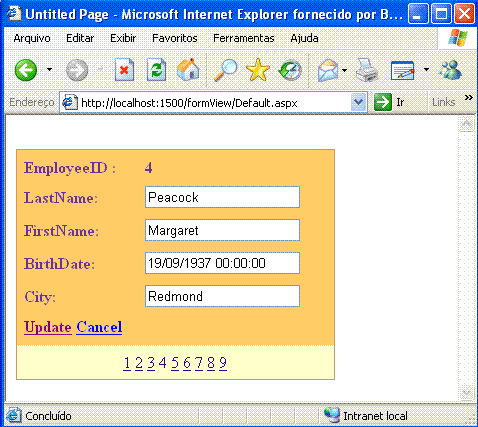Click the Update link
Image resolution: width=478 pixels, height=427 pixels.
point(48,327)
